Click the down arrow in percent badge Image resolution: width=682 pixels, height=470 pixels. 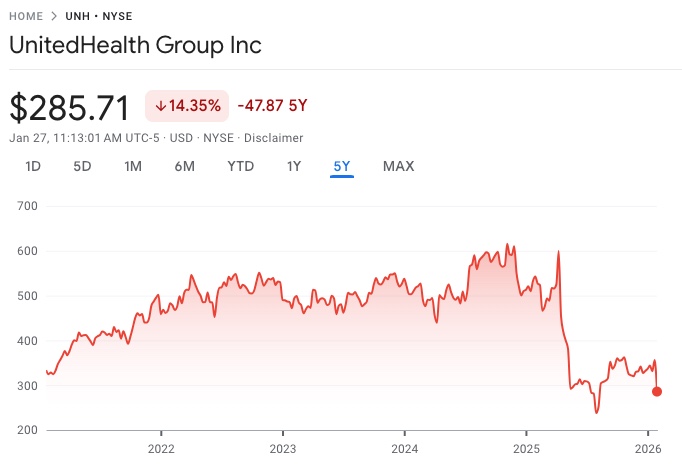[160, 106]
